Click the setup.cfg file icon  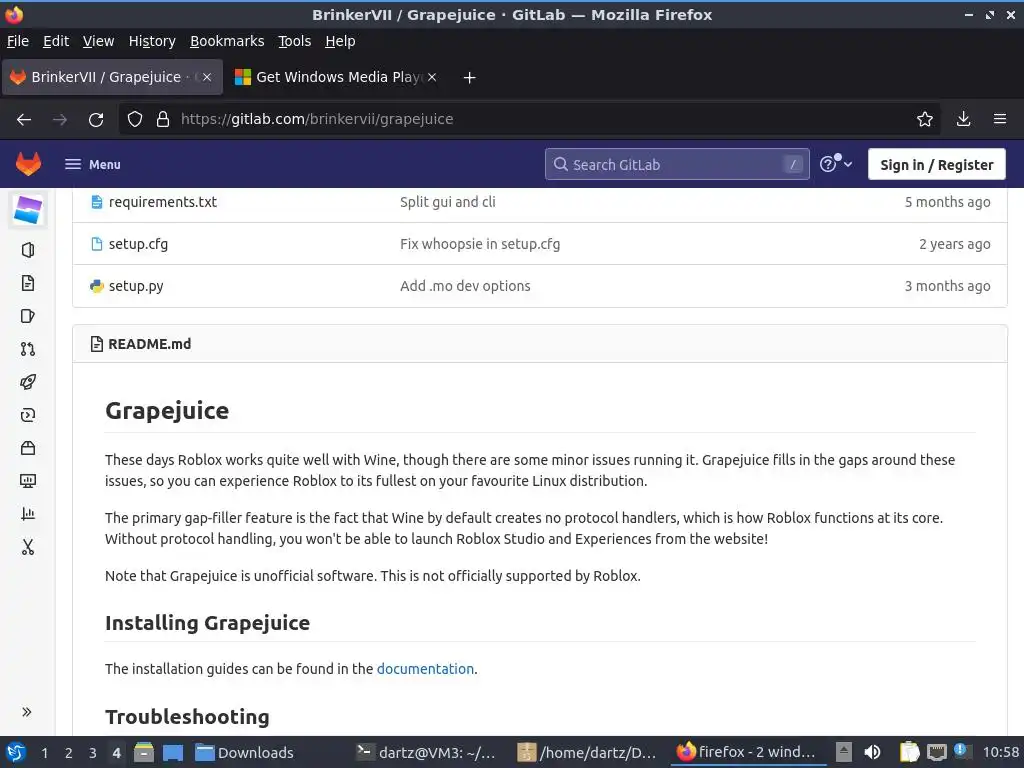97,244
